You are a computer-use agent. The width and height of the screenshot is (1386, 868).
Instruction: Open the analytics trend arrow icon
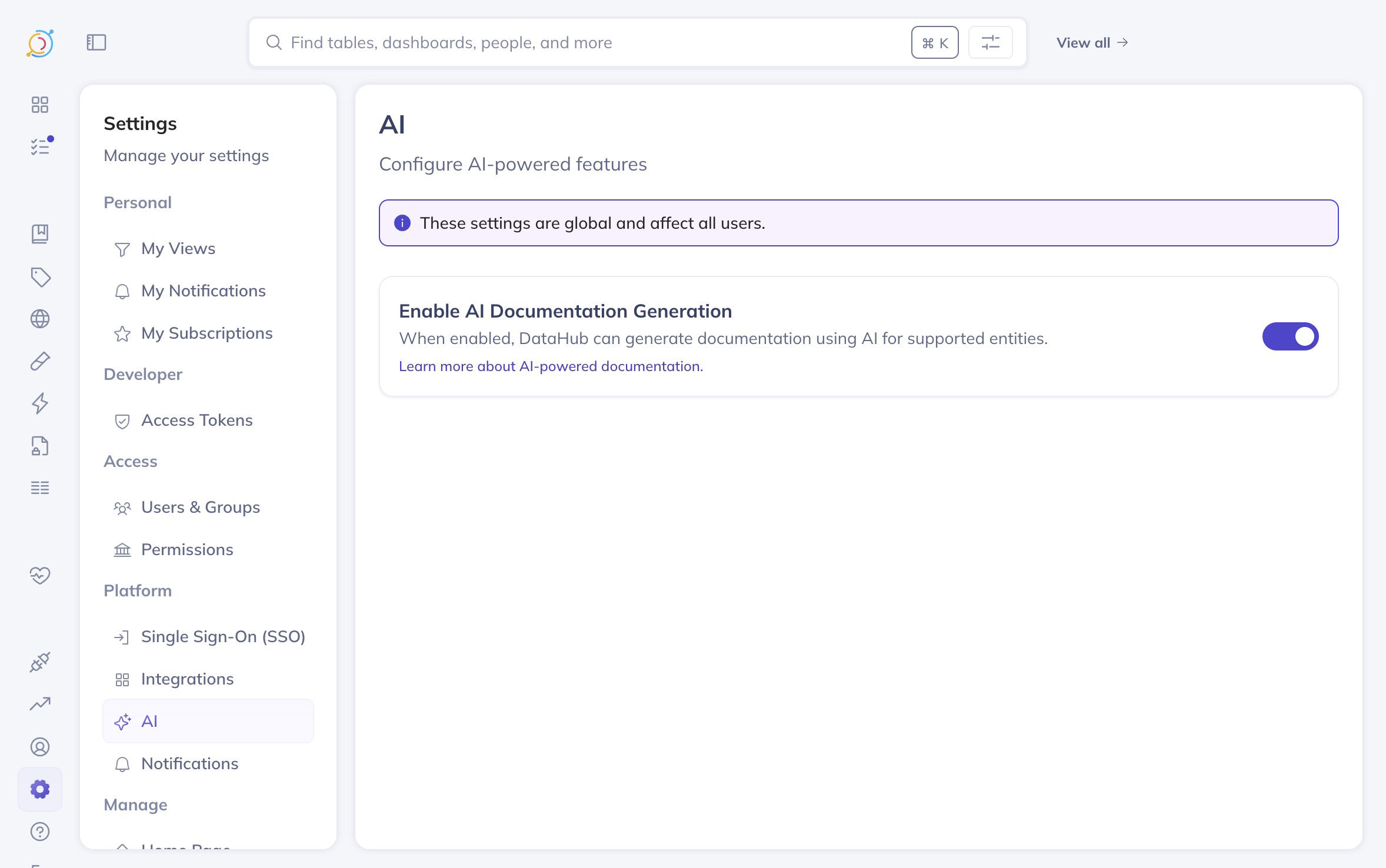point(40,704)
